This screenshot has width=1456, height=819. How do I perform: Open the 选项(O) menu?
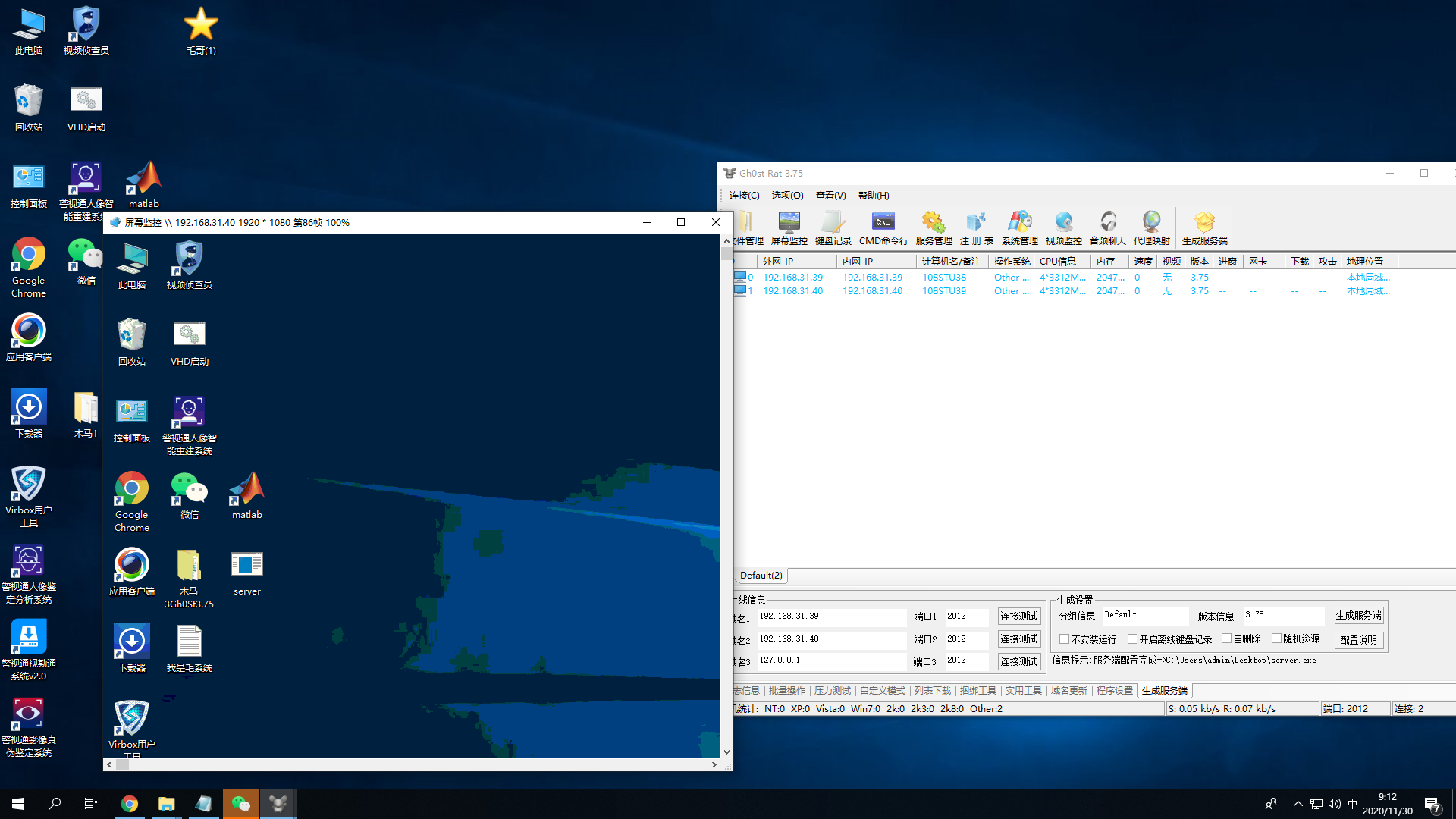click(787, 196)
